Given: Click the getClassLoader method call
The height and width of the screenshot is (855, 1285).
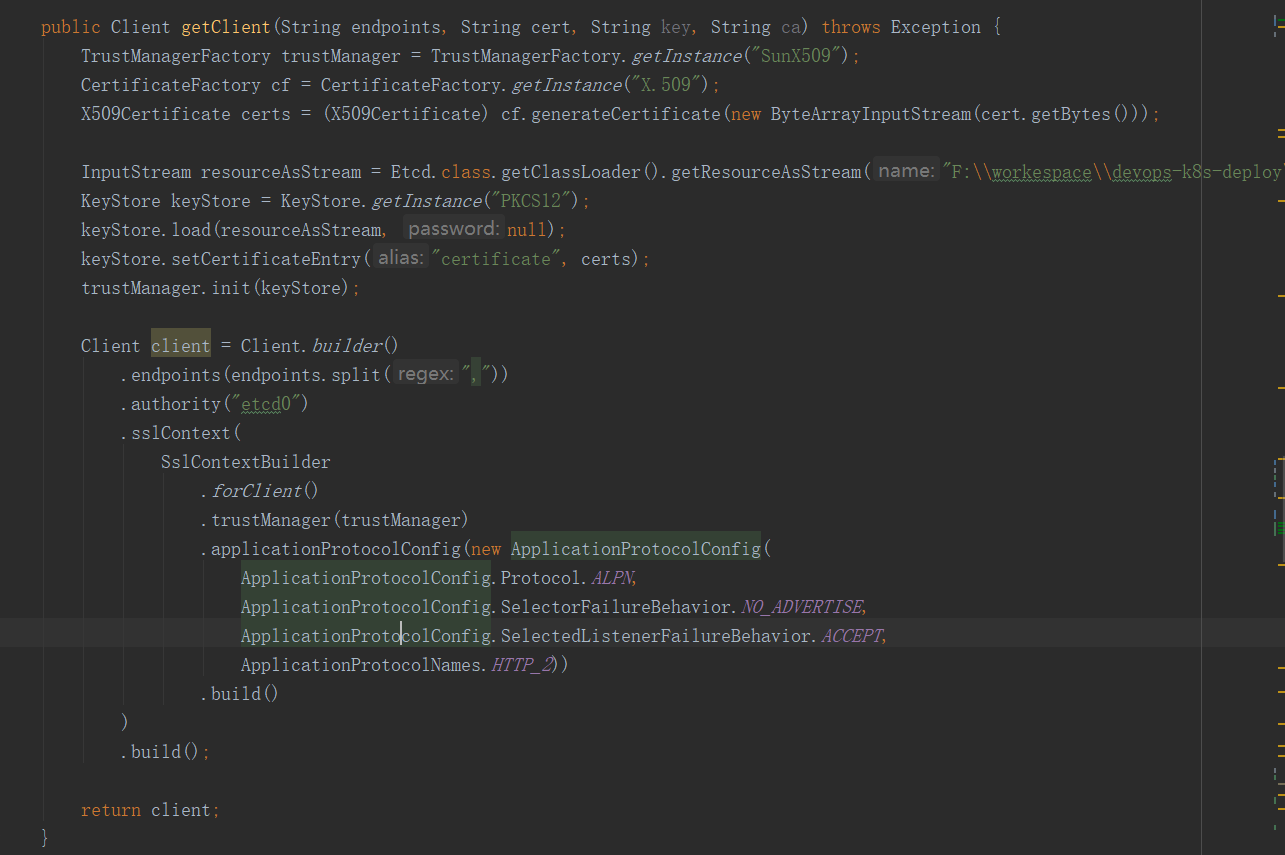Looking at the screenshot, I should point(570,172).
